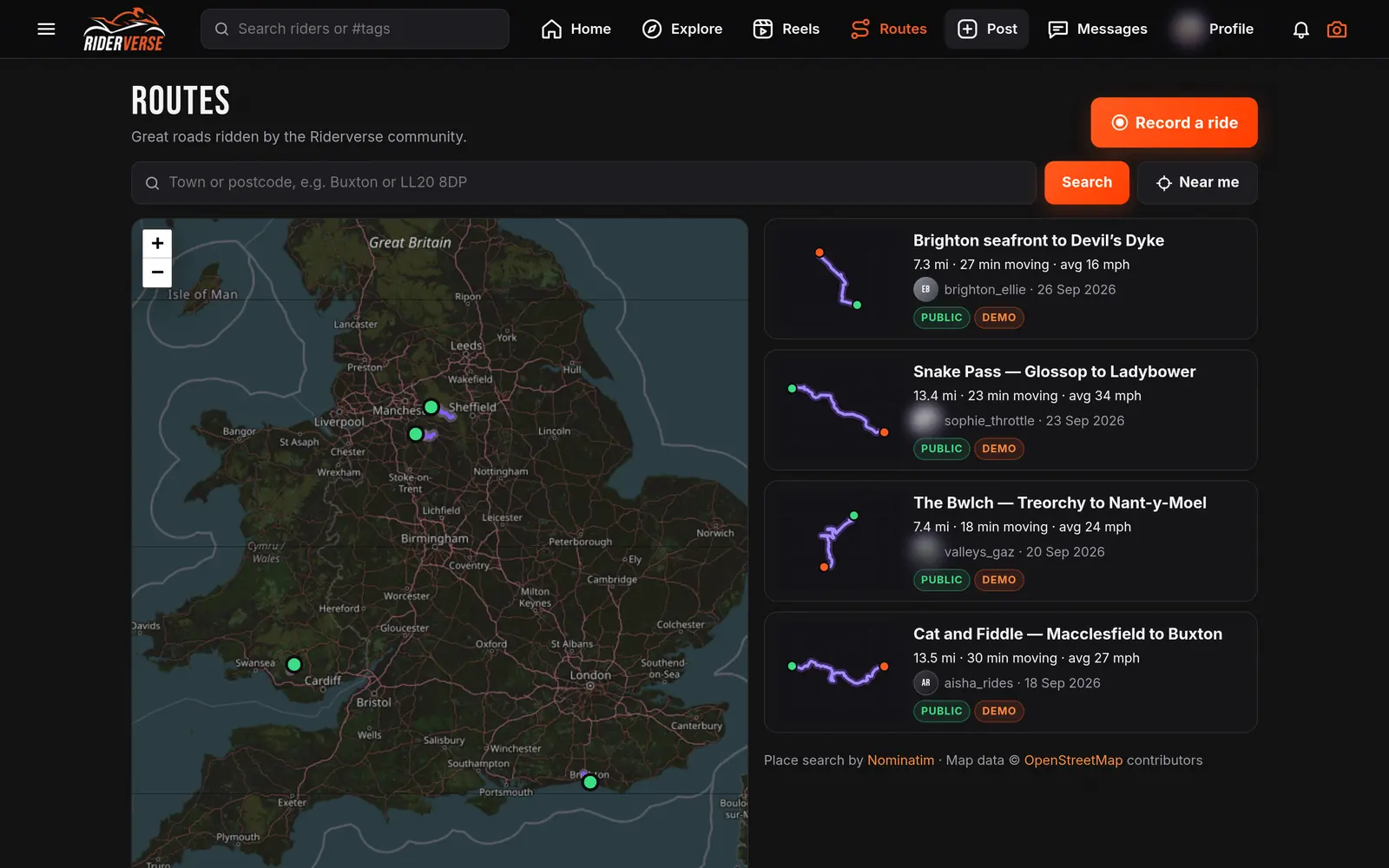Screen dimensions: 1389x868
Task: Open the Profile page
Action: tap(1213, 30)
